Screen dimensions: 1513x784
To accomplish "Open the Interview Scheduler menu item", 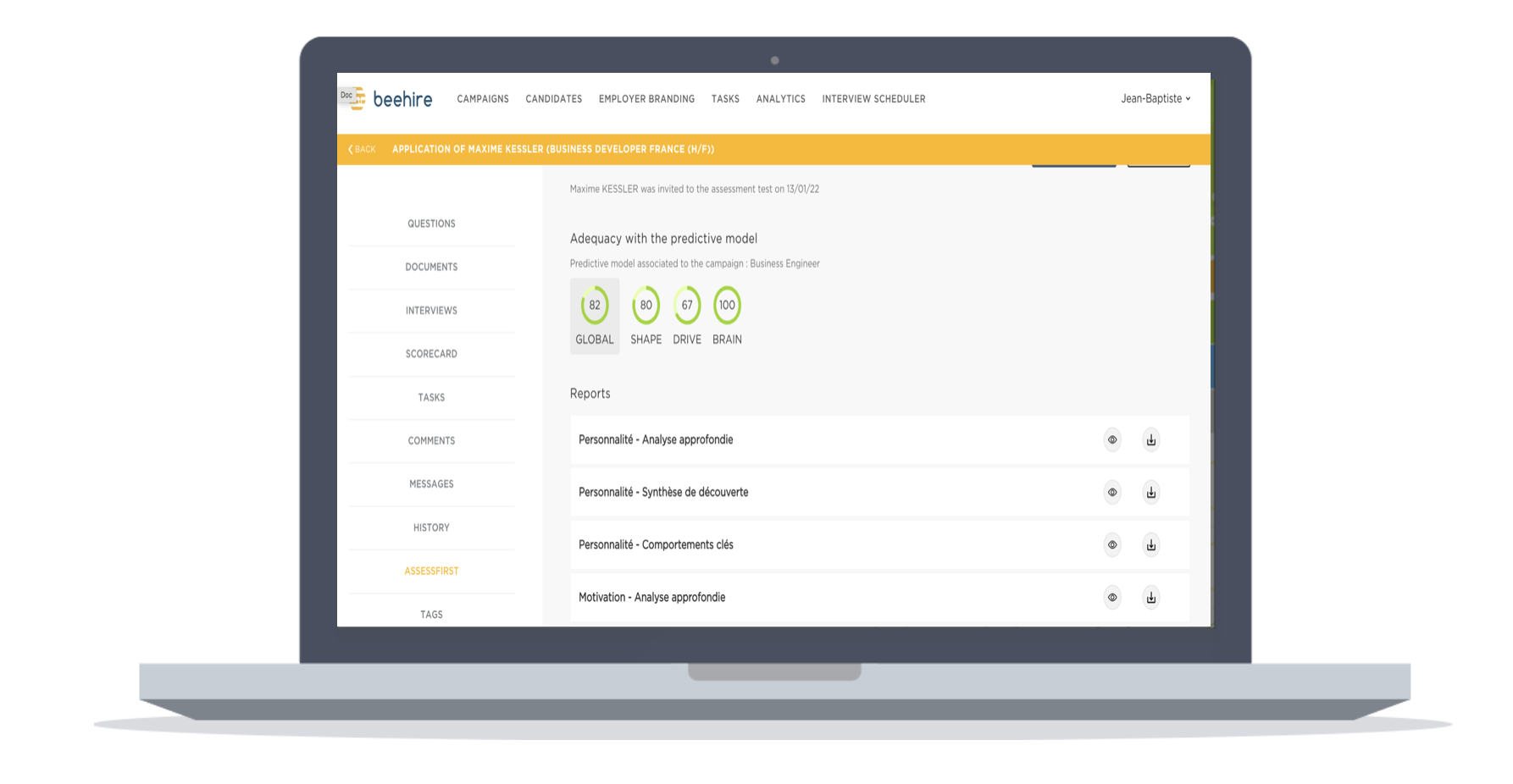I will click(873, 99).
